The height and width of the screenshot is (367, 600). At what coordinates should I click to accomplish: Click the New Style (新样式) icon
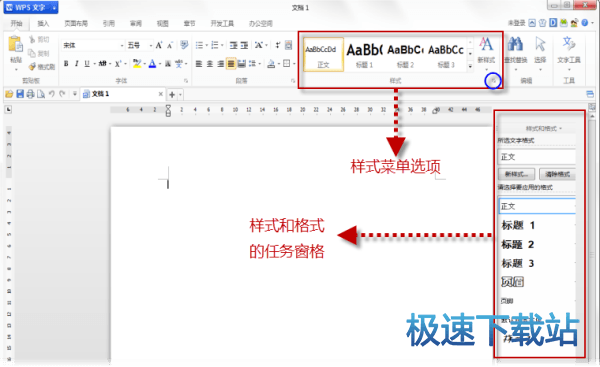point(486,44)
